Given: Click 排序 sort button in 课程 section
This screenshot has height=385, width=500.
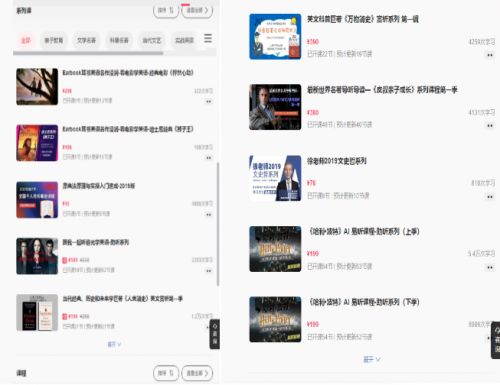Looking at the screenshot, I should coord(166,373).
